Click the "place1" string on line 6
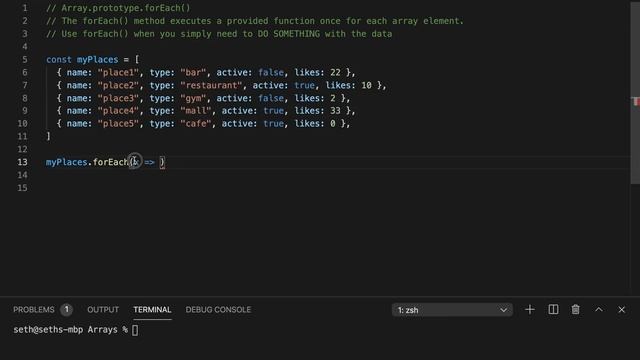This screenshot has width=640, height=360. coord(118,73)
